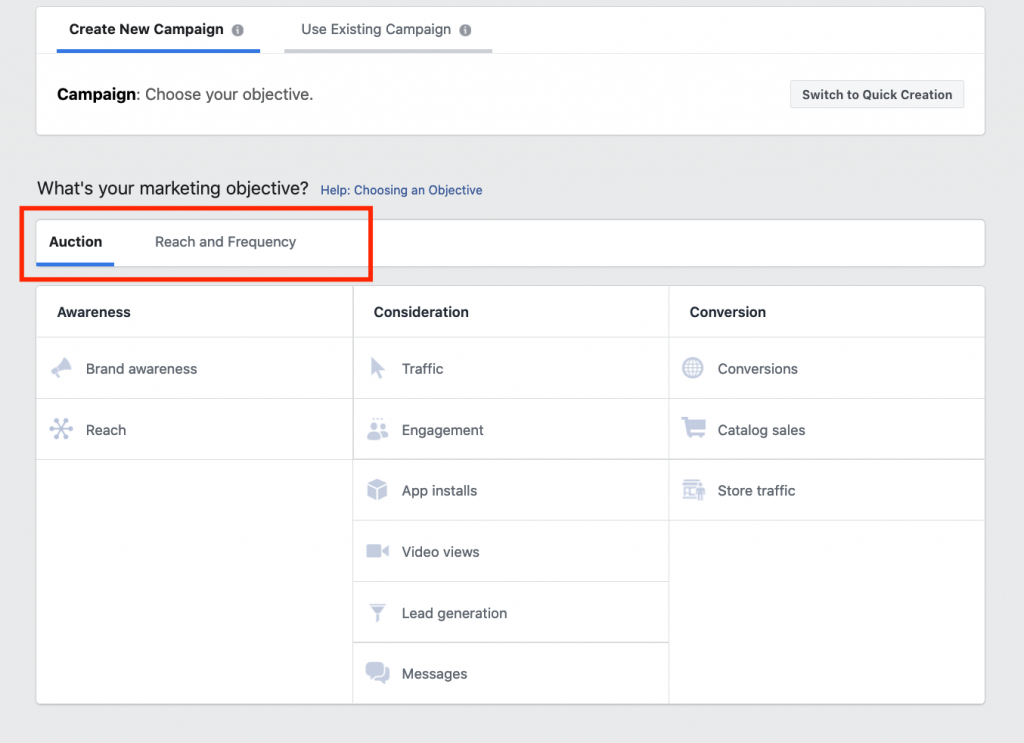Click the App installs box icon
The height and width of the screenshot is (743, 1024).
[x=377, y=490]
